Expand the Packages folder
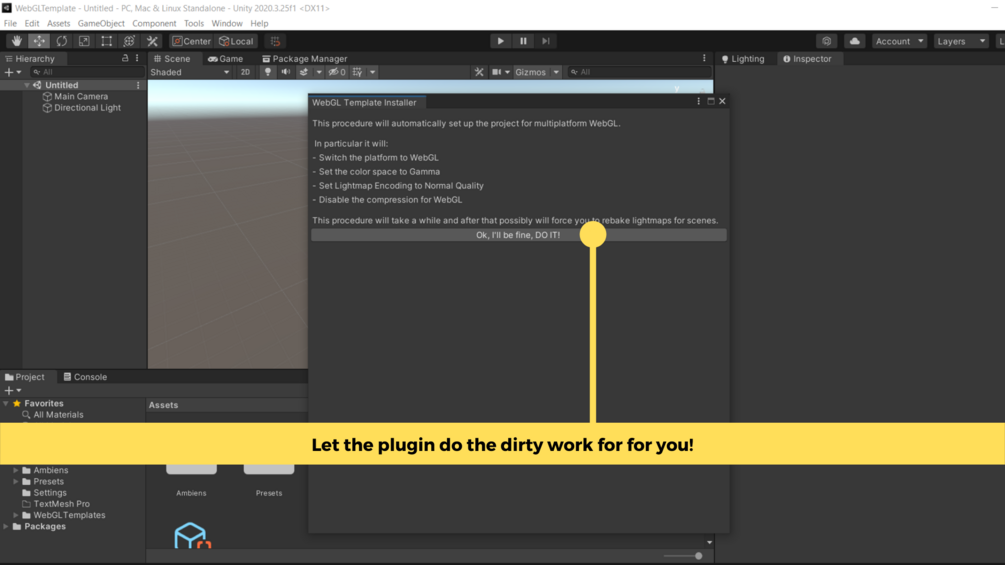 (6, 527)
